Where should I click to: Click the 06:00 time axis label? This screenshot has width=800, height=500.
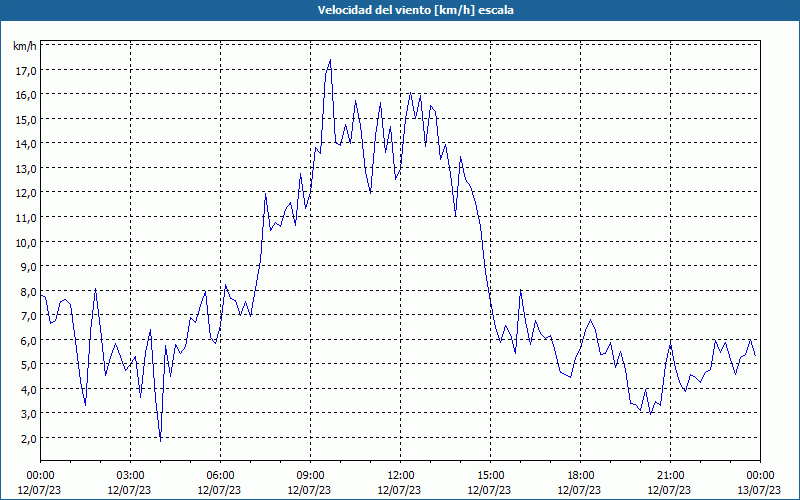pyautogui.click(x=220, y=476)
